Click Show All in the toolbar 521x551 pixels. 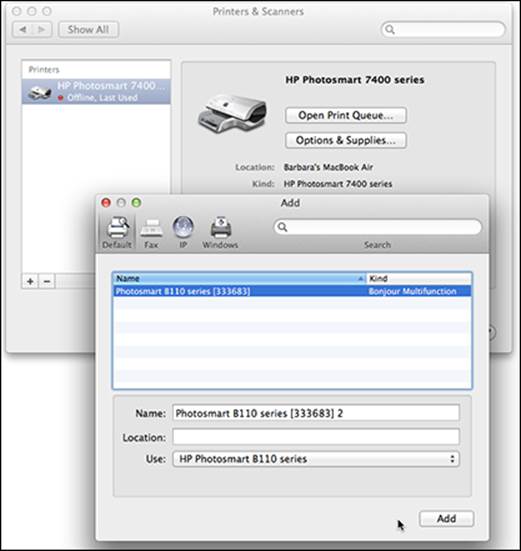pos(88,30)
